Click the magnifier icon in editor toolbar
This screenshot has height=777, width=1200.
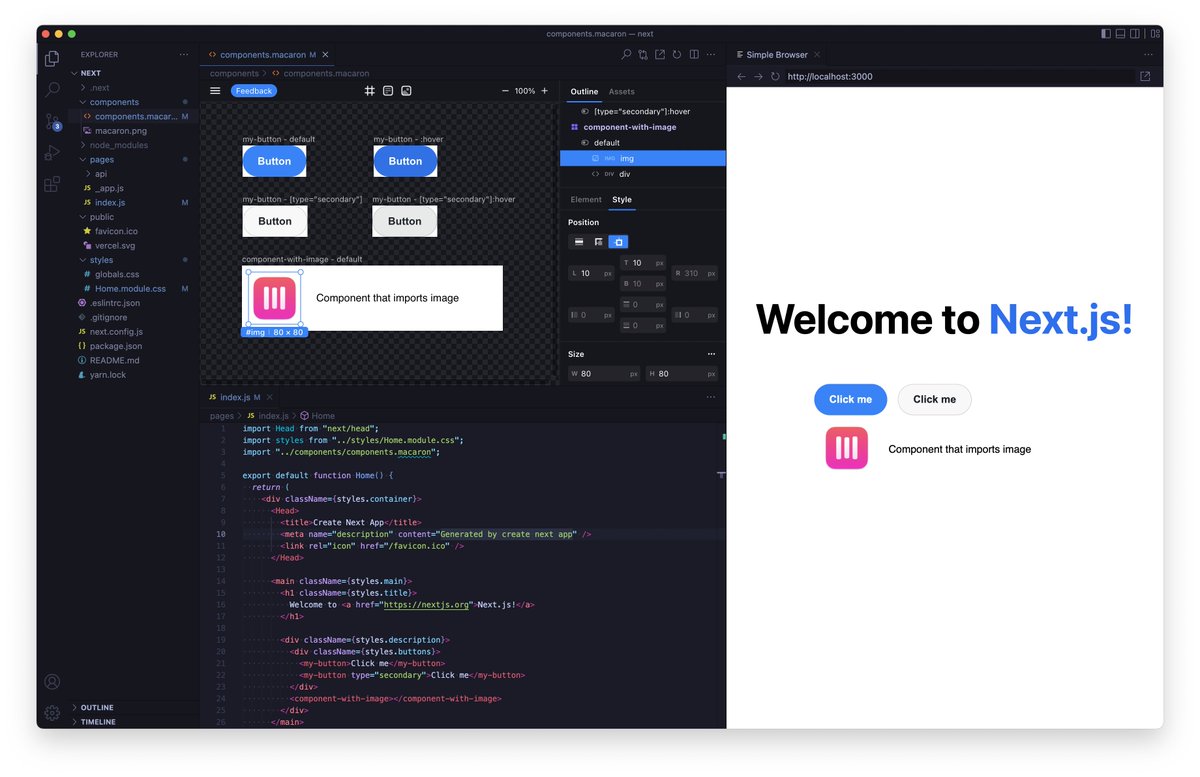click(x=626, y=55)
